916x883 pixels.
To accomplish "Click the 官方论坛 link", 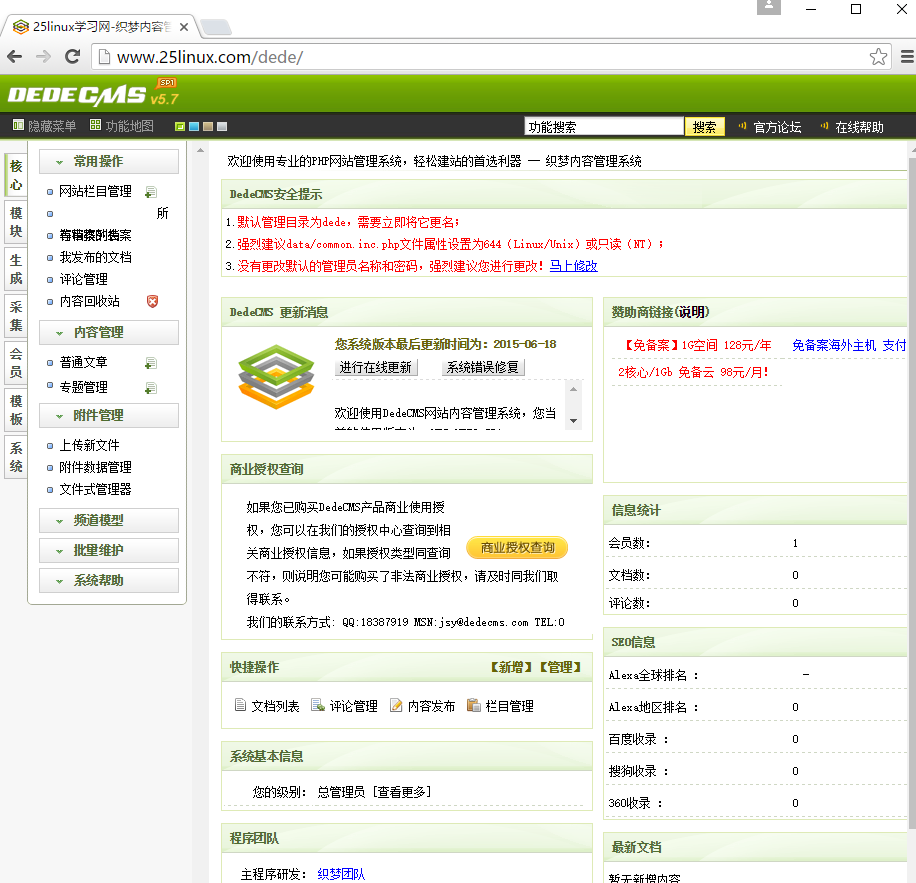I will [777, 127].
